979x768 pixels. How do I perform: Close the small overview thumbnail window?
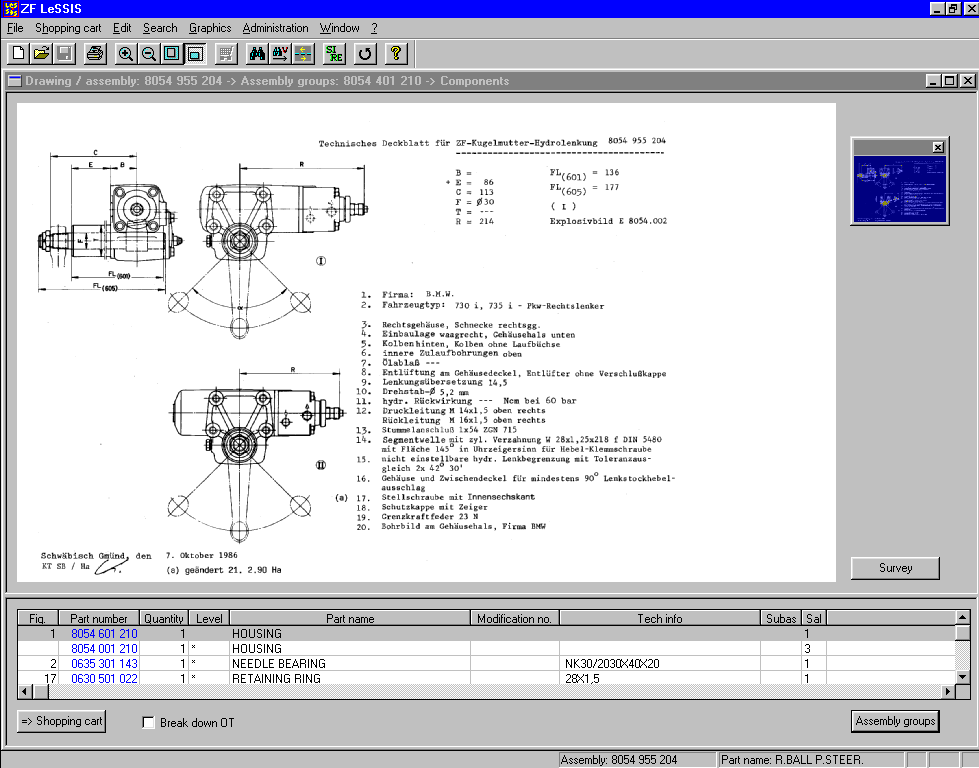point(938,147)
